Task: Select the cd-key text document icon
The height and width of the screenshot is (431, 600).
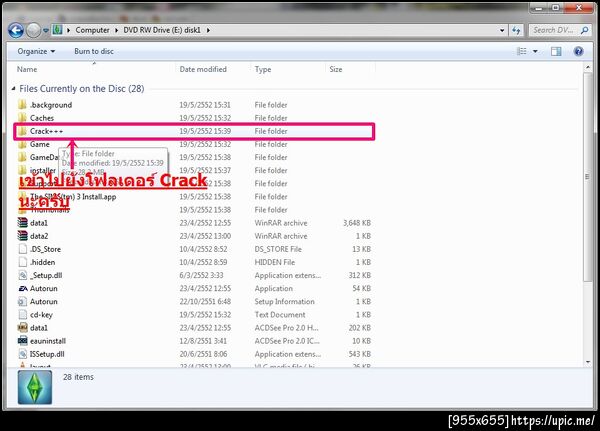Action: pyautogui.click(x=23, y=315)
